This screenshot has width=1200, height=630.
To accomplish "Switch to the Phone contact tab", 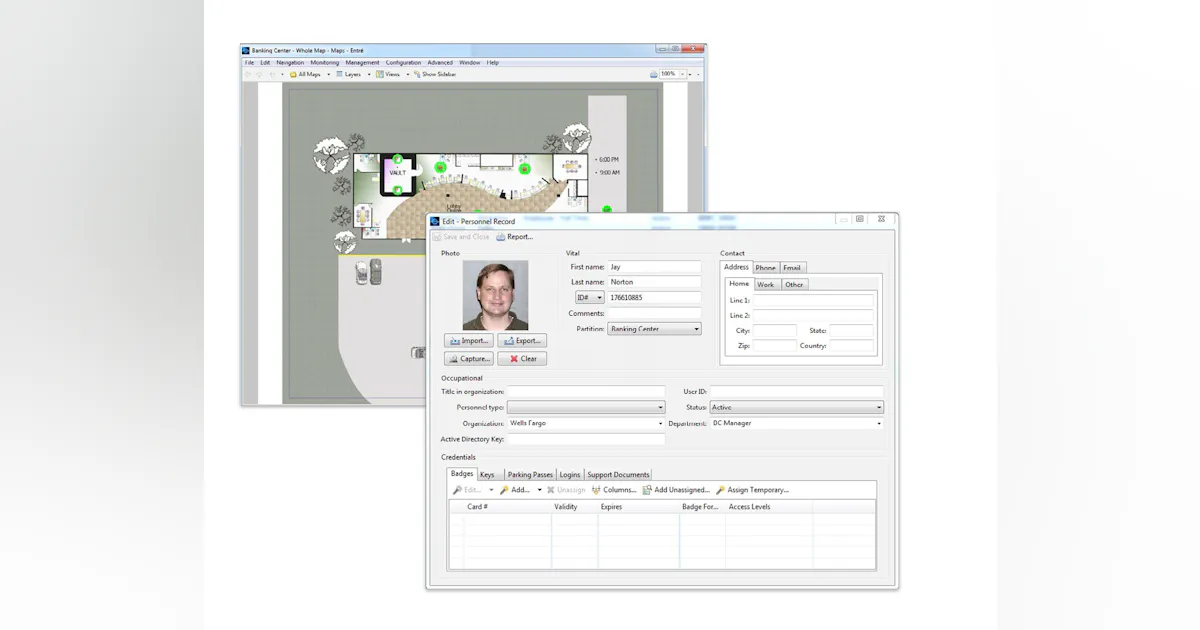I will pyautogui.click(x=765, y=267).
